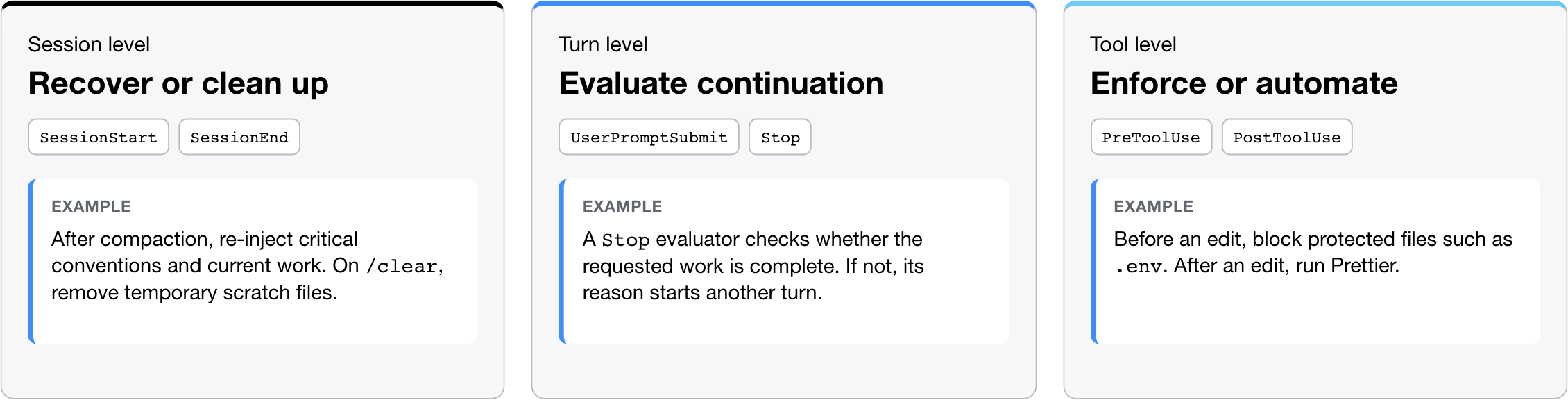
Task: Select the Tool level label
Action: point(1133,44)
